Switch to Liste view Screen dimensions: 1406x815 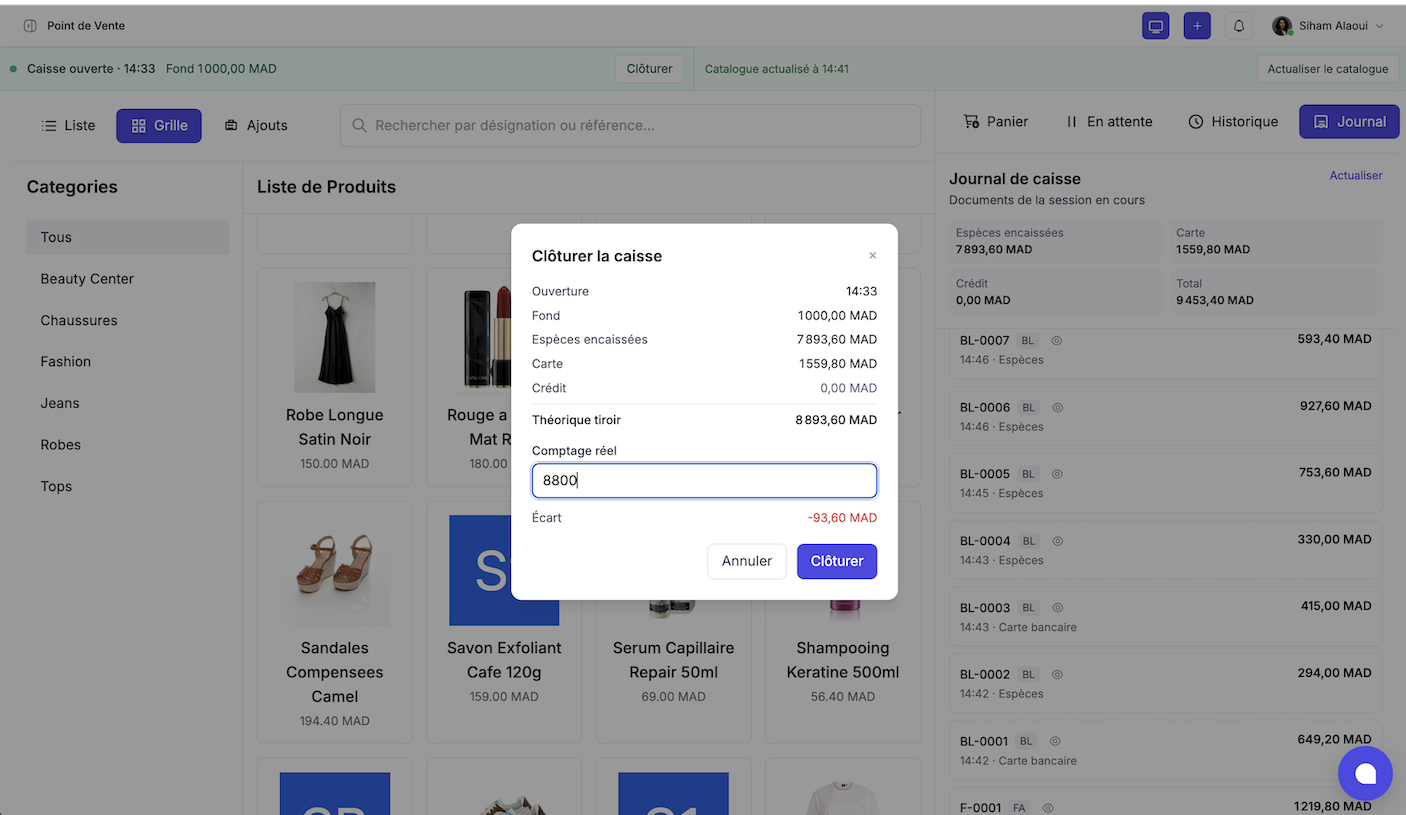pyautogui.click(x=68, y=126)
